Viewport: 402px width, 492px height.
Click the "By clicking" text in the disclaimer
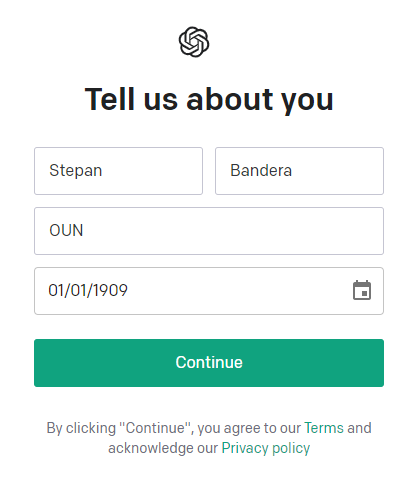coord(81,428)
